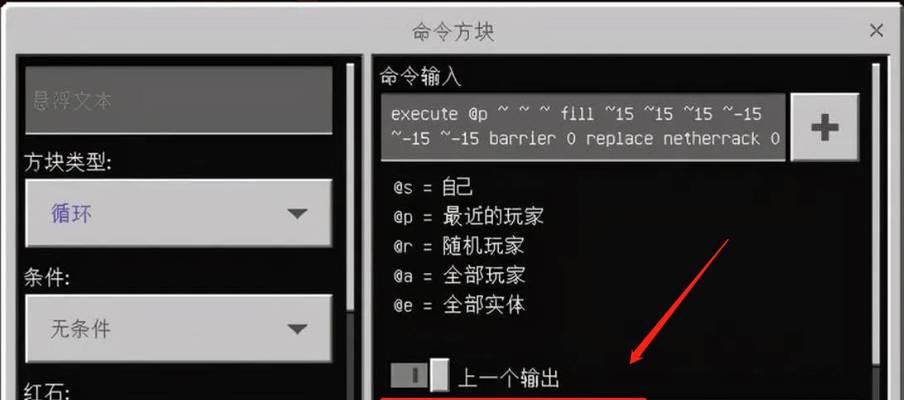Click the 命令输入 section label
904x400 pixels.
tap(420, 77)
